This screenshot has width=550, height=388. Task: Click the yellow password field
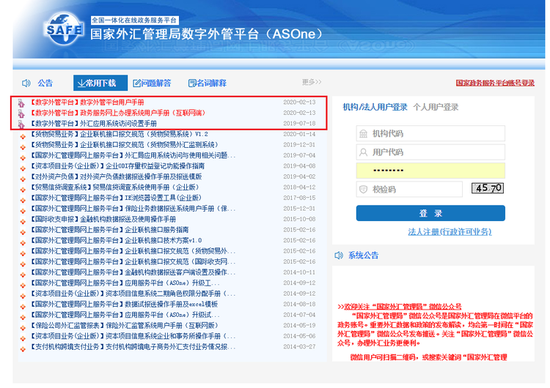pyautogui.click(x=430, y=170)
